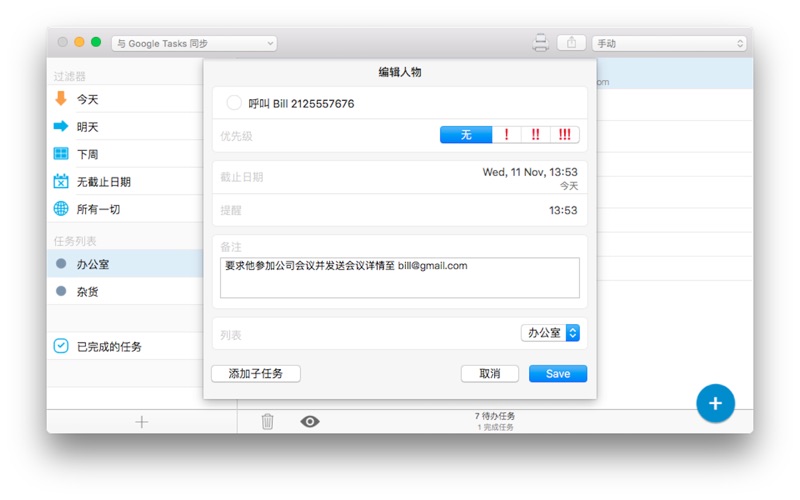Click the gray dot beside 杂货

[61, 291]
